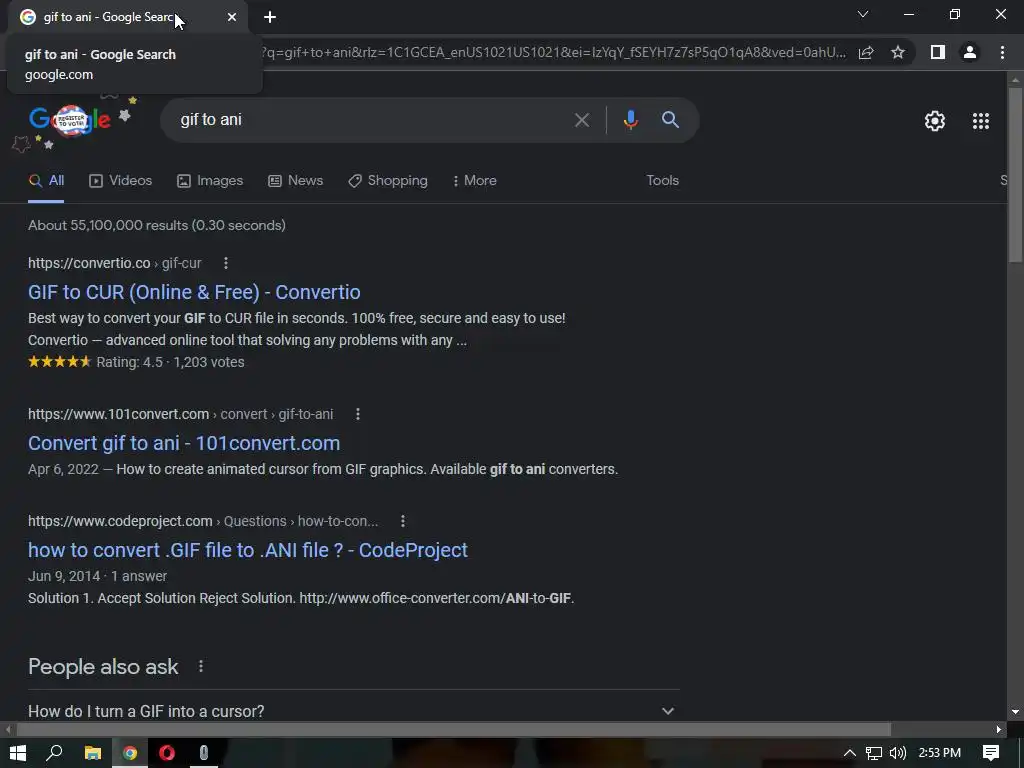Open 'GIF to CUR (Online & Free) - Convertio' link

click(194, 292)
